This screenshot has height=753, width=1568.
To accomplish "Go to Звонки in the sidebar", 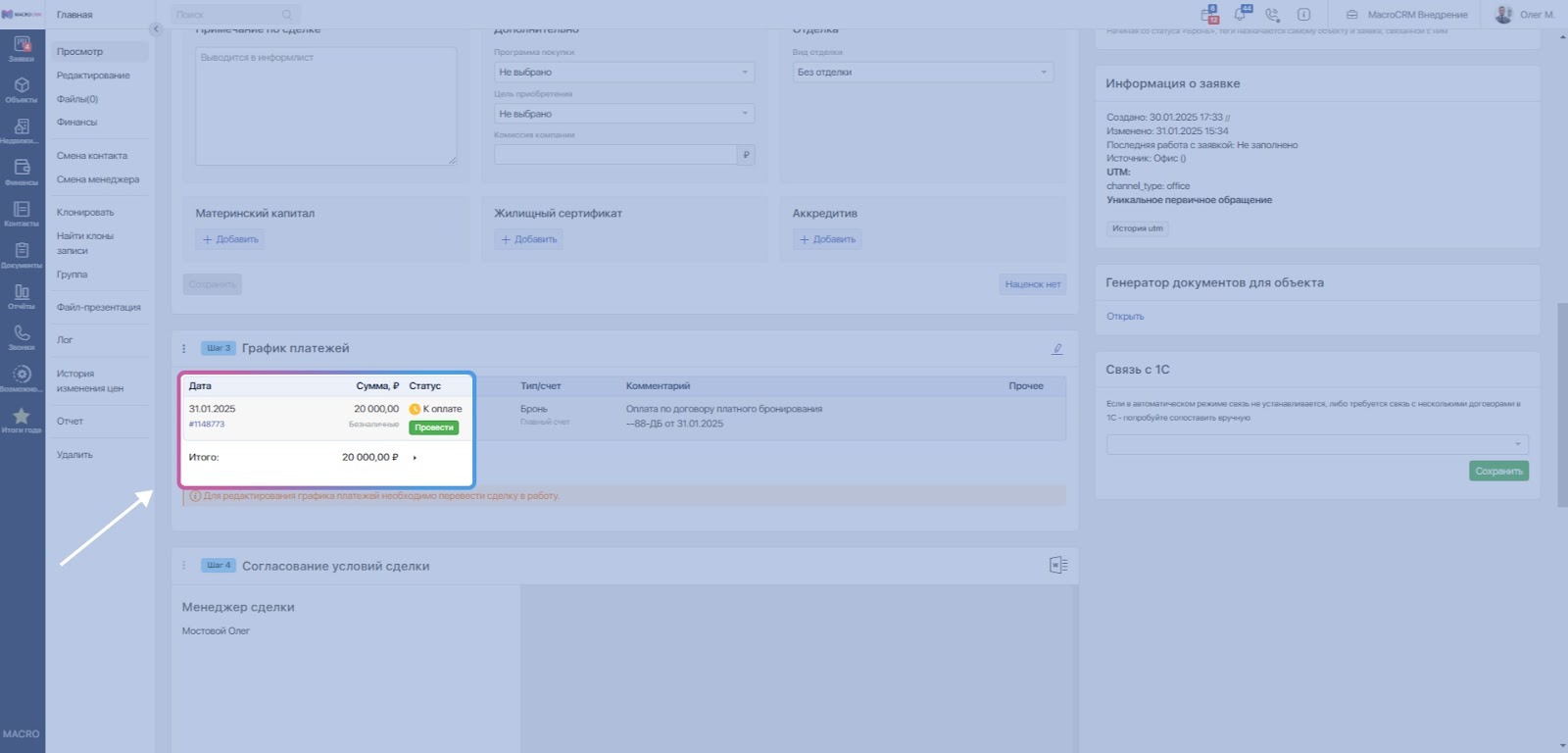I will click(22, 337).
